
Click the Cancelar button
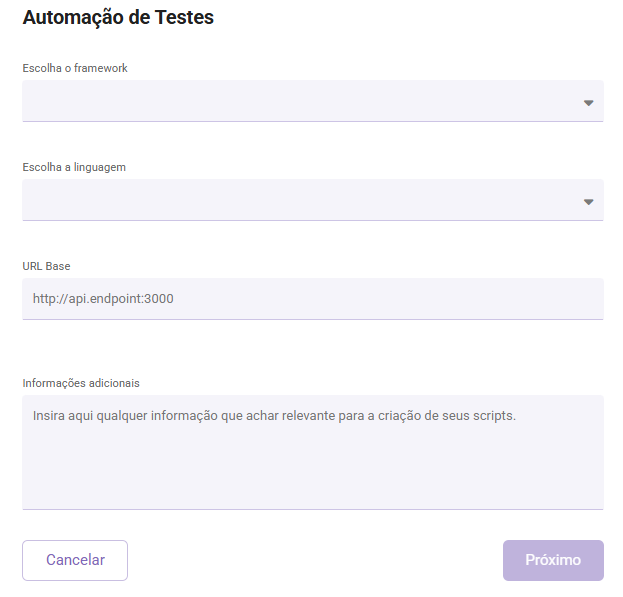75,560
